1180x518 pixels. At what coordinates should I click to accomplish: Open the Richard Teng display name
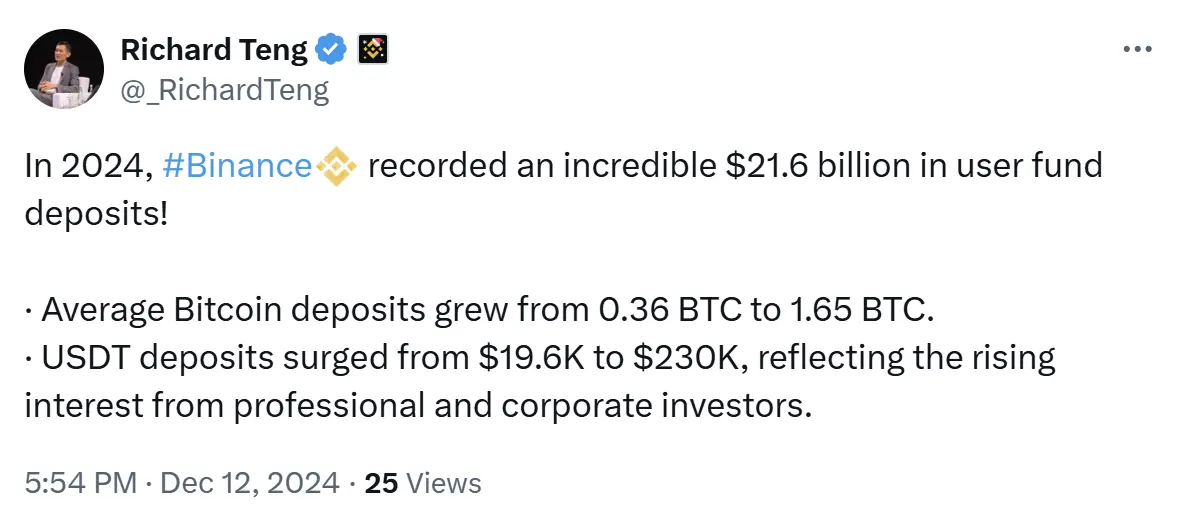tap(214, 48)
